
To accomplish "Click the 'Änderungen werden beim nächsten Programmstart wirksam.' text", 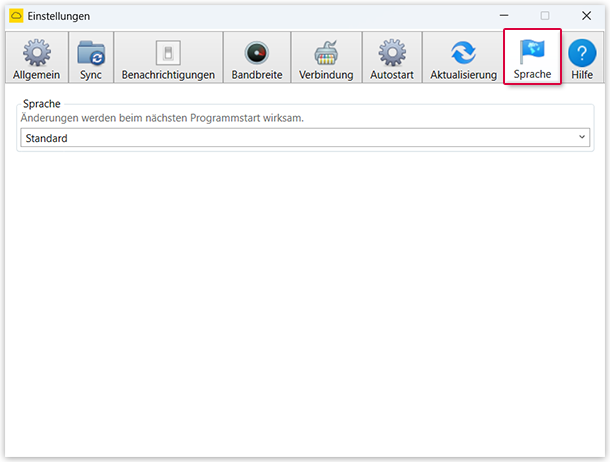I will 162,118.
